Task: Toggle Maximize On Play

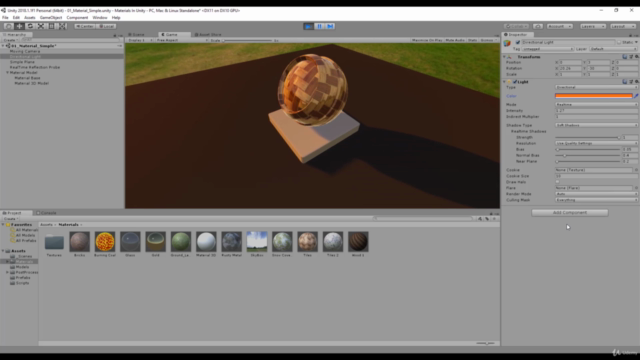Action: pyautogui.click(x=427, y=40)
